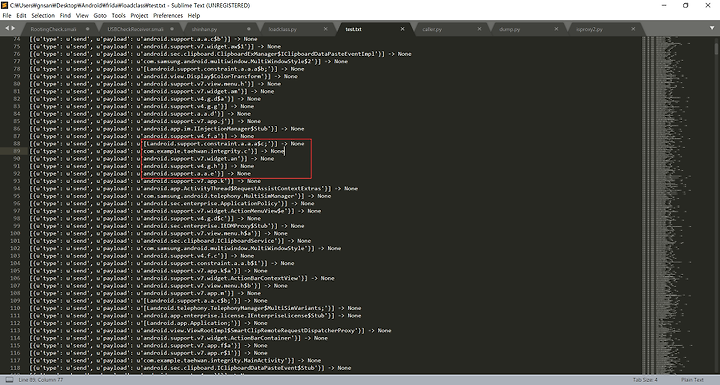Close the ioproxy2.py tab
Screen dimensions: 720x385
(x=633, y=29)
